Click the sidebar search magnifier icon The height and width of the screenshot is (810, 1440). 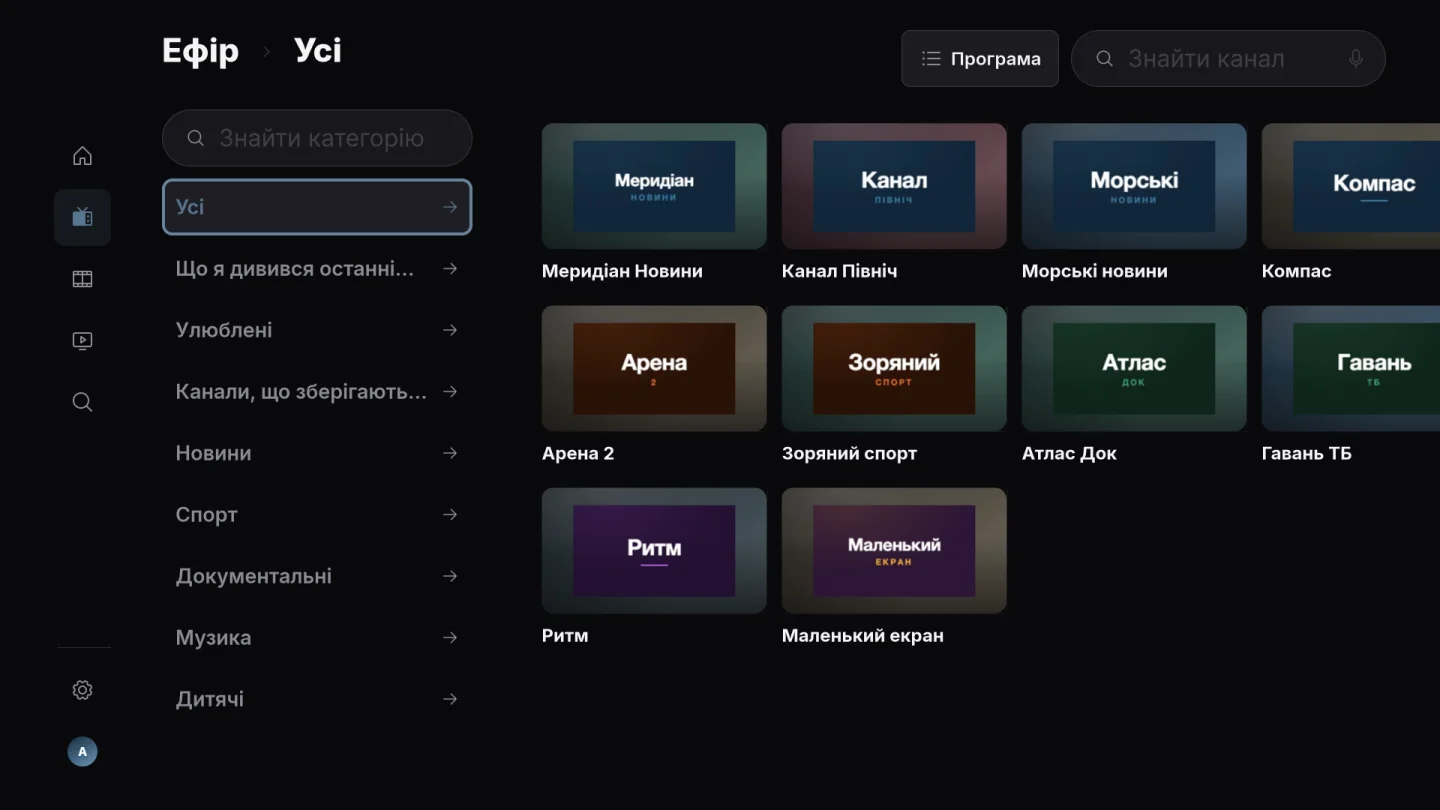tap(82, 402)
